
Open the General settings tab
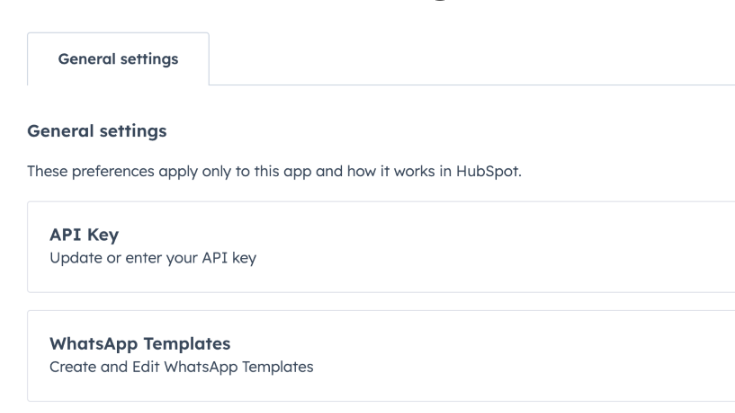(x=118, y=59)
